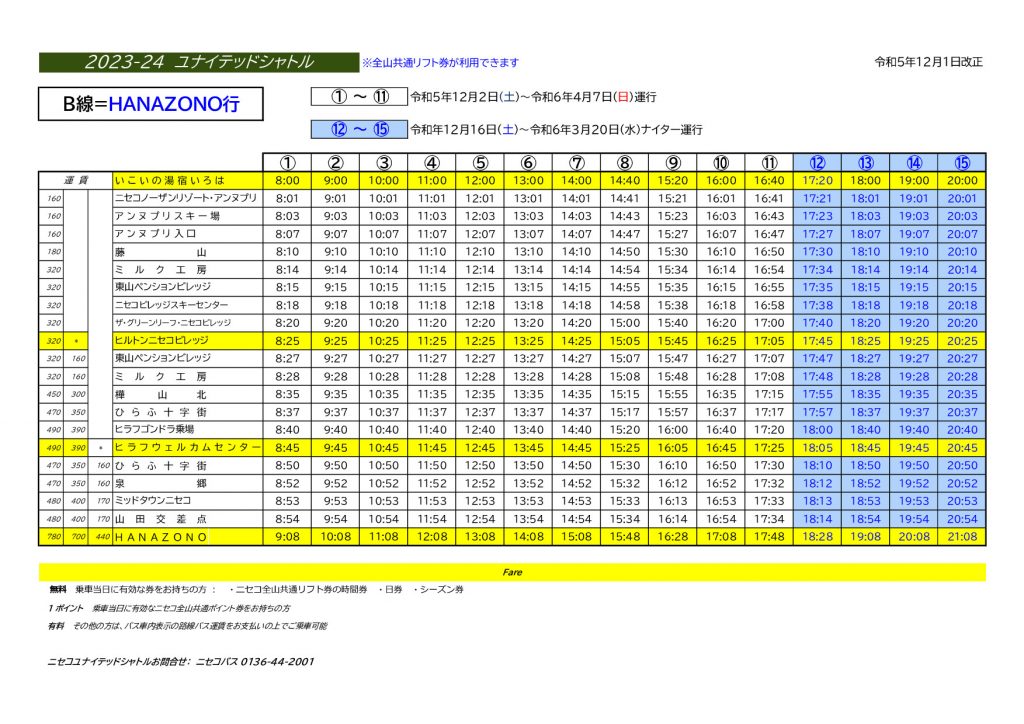Click the 'B線=HANAZONO行' route box

(x=151, y=104)
